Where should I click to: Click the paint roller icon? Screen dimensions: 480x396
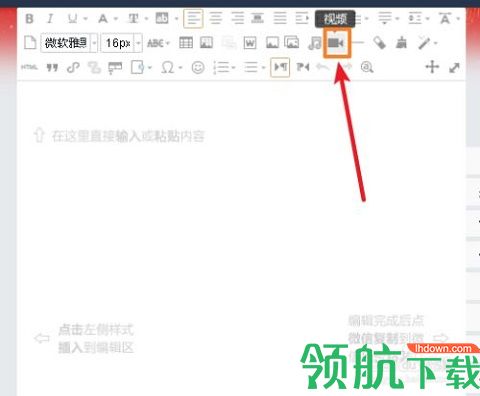click(115, 68)
